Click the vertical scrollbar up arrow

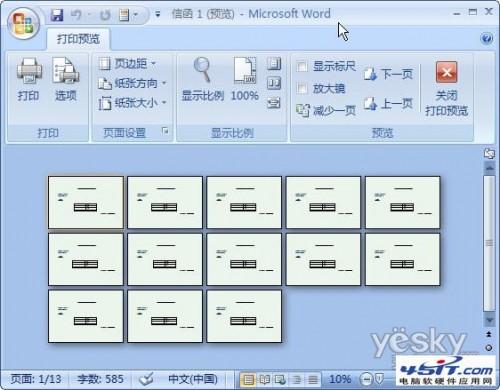tap(489, 168)
